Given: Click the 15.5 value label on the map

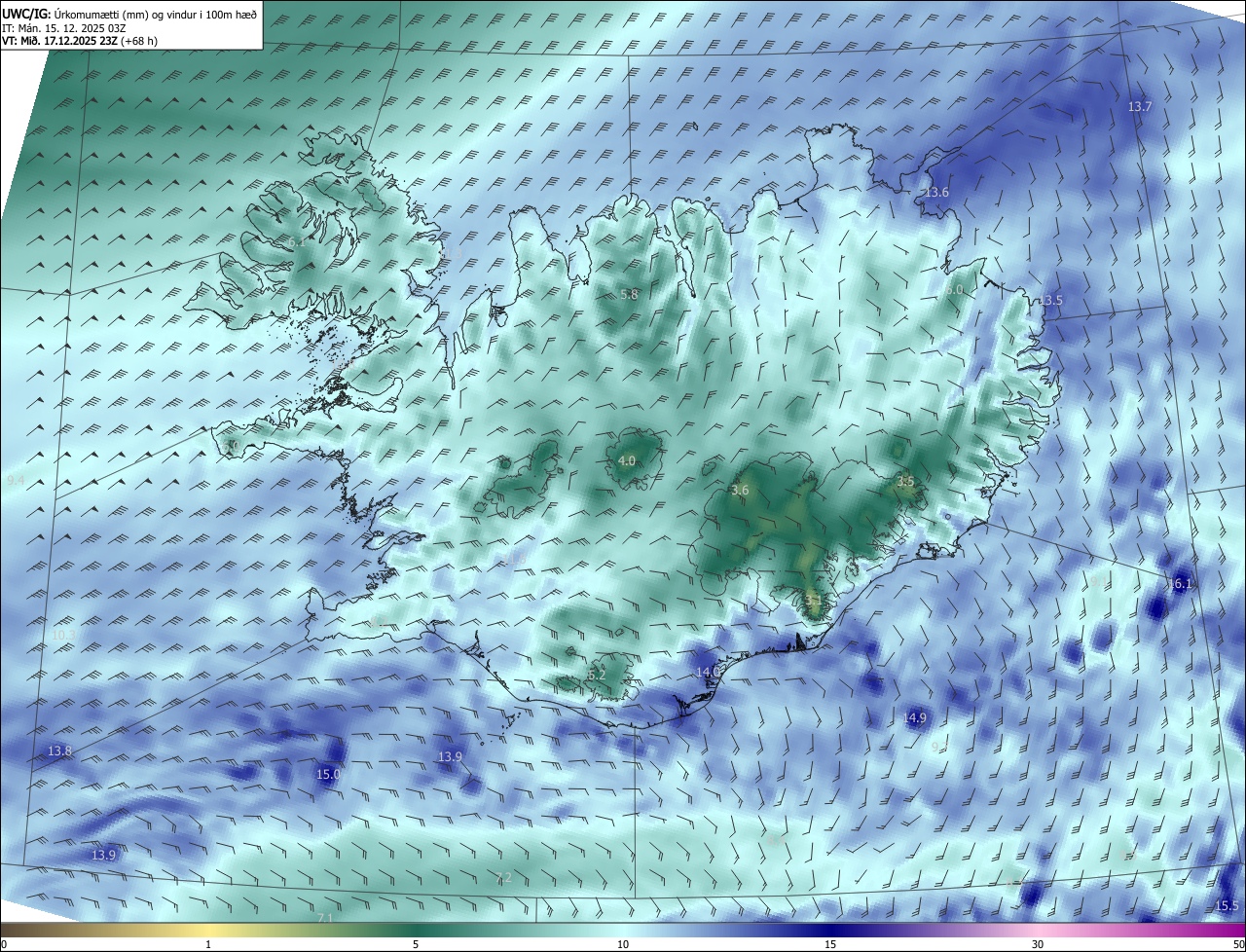Looking at the screenshot, I should click(1227, 906).
